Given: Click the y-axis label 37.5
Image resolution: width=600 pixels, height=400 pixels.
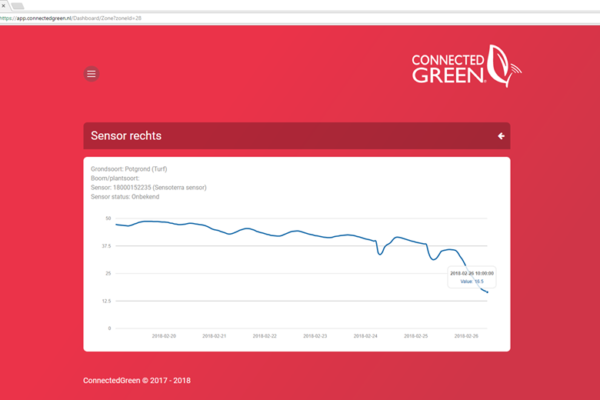Looking at the screenshot, I should pos(106,246).
